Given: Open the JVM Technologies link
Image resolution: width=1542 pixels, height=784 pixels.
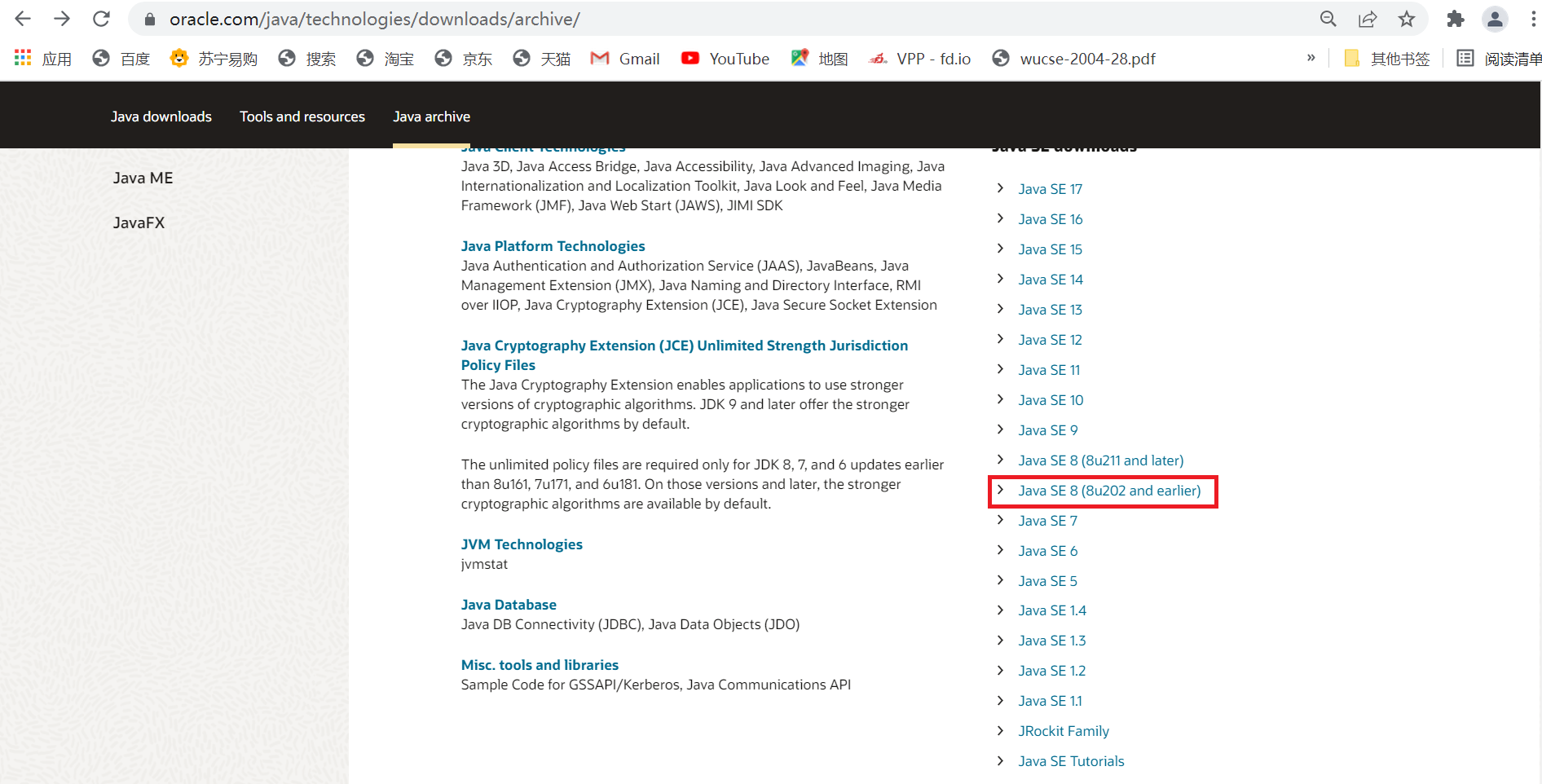Looking at the screenshot, I should point(522,544).
